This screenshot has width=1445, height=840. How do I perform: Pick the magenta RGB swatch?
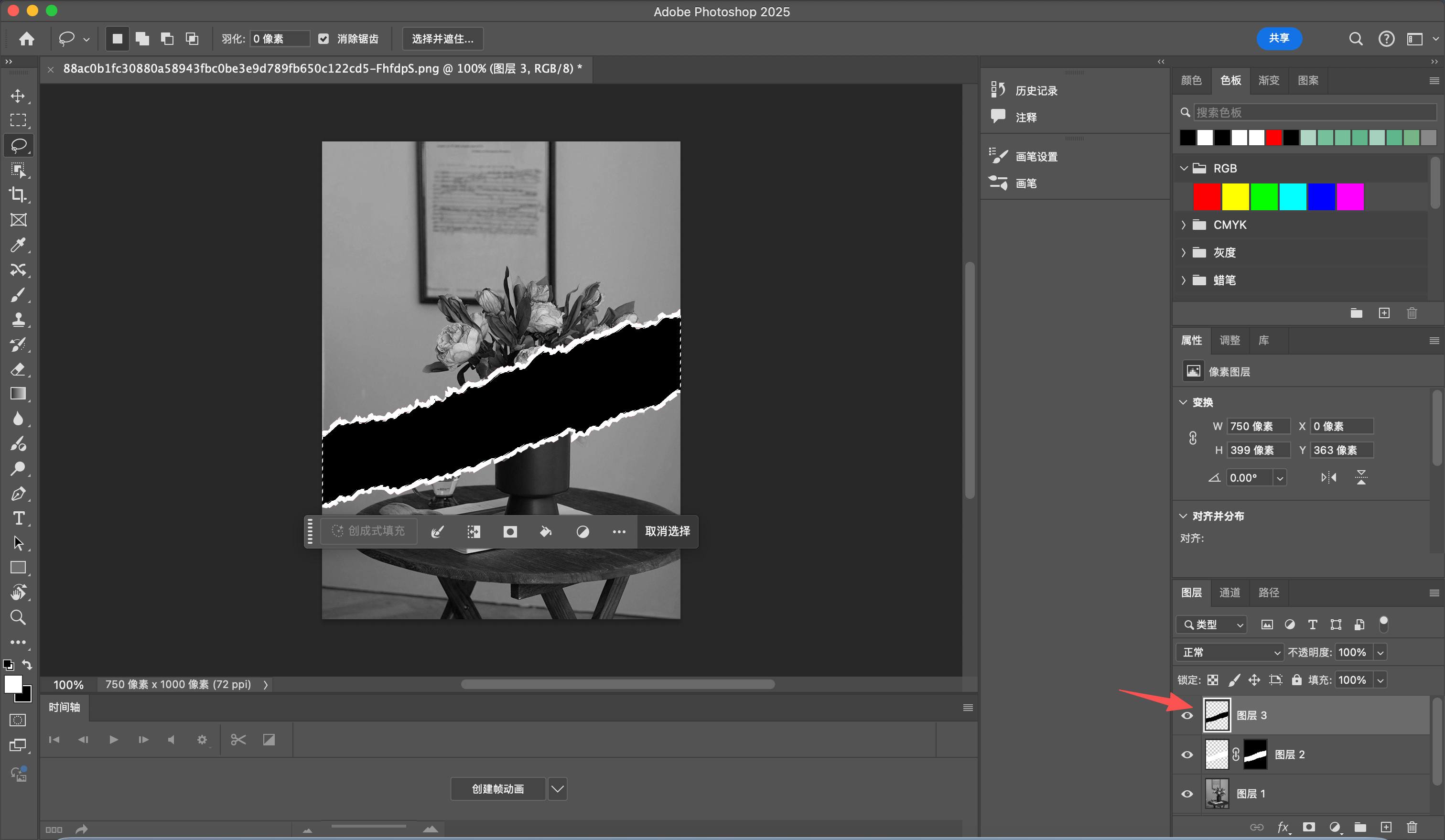click(x=1350, y=197)
